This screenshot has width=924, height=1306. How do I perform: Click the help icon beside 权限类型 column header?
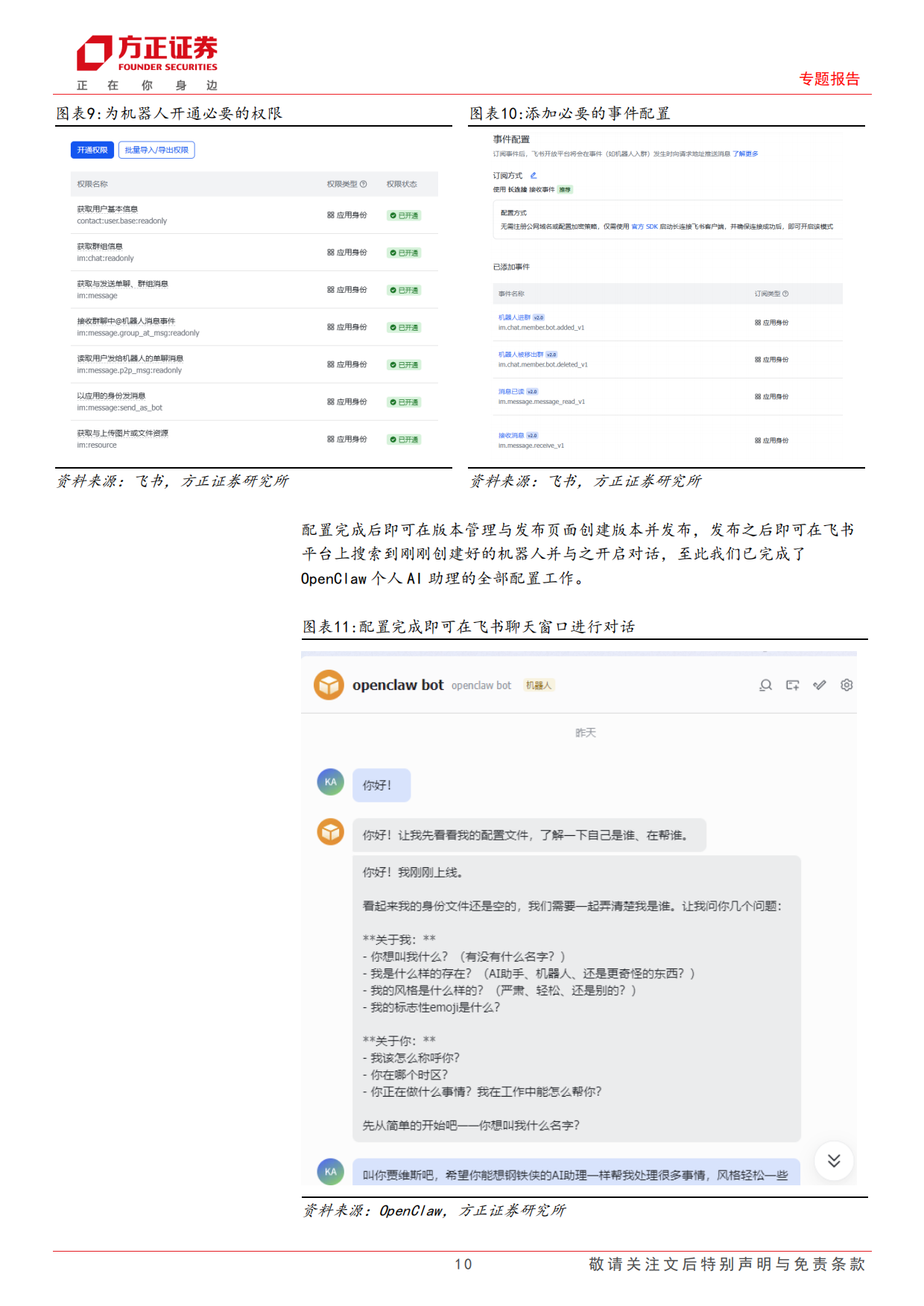pyautogui.click(x=364, y=184)
